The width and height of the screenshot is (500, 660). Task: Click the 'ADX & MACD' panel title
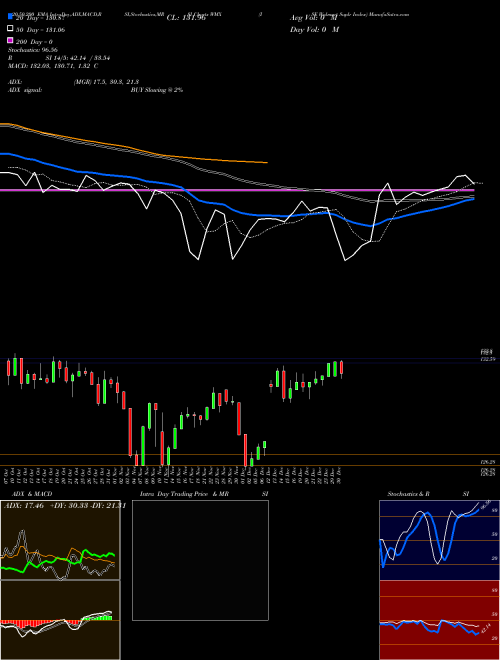click(x=32, y=494)
